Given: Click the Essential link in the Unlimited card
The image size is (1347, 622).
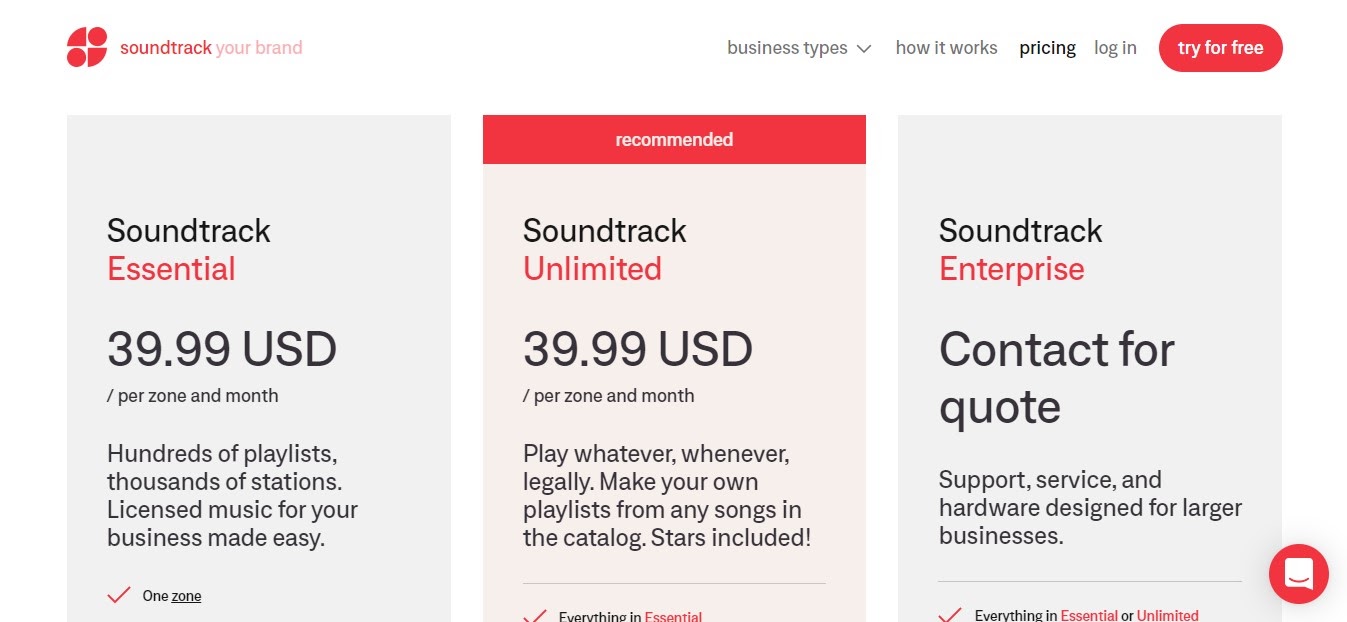Looking at the screenshot, I should [673, 616].
